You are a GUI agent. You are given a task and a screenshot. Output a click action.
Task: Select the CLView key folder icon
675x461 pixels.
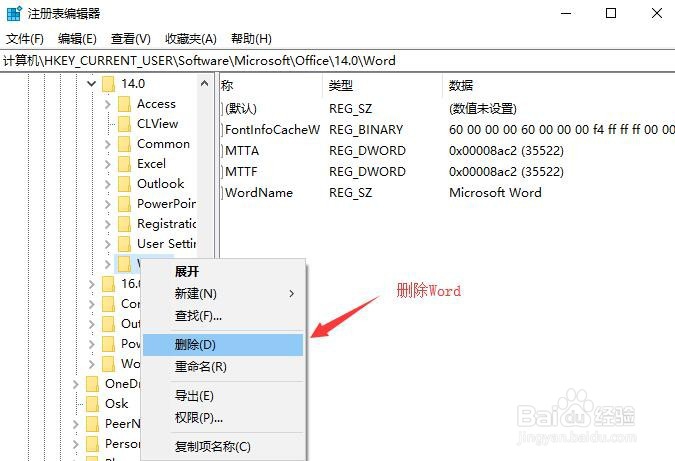coord(124,124)
